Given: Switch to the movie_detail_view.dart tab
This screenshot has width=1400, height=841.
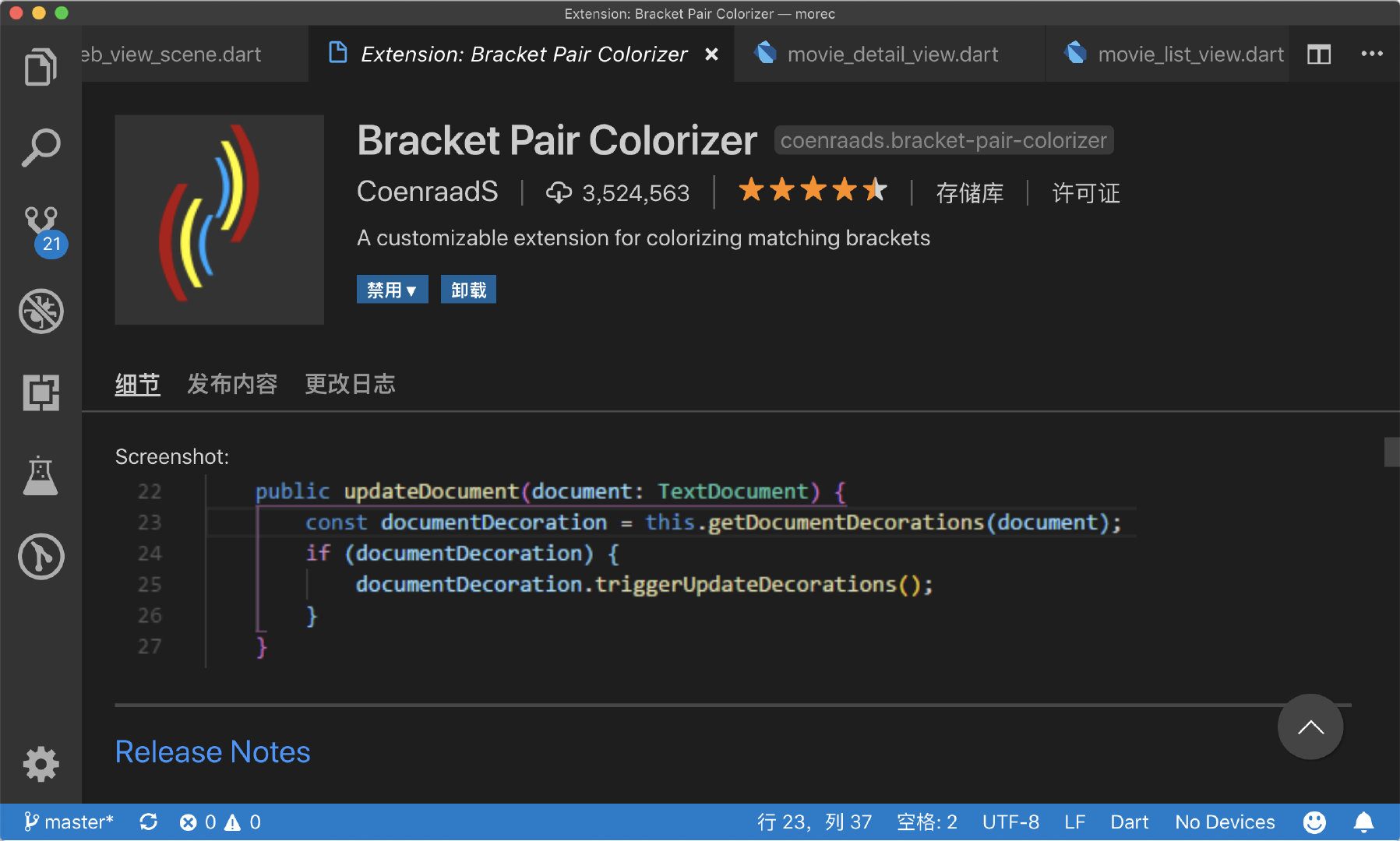Looking at the screenshot, I should 892,54.
